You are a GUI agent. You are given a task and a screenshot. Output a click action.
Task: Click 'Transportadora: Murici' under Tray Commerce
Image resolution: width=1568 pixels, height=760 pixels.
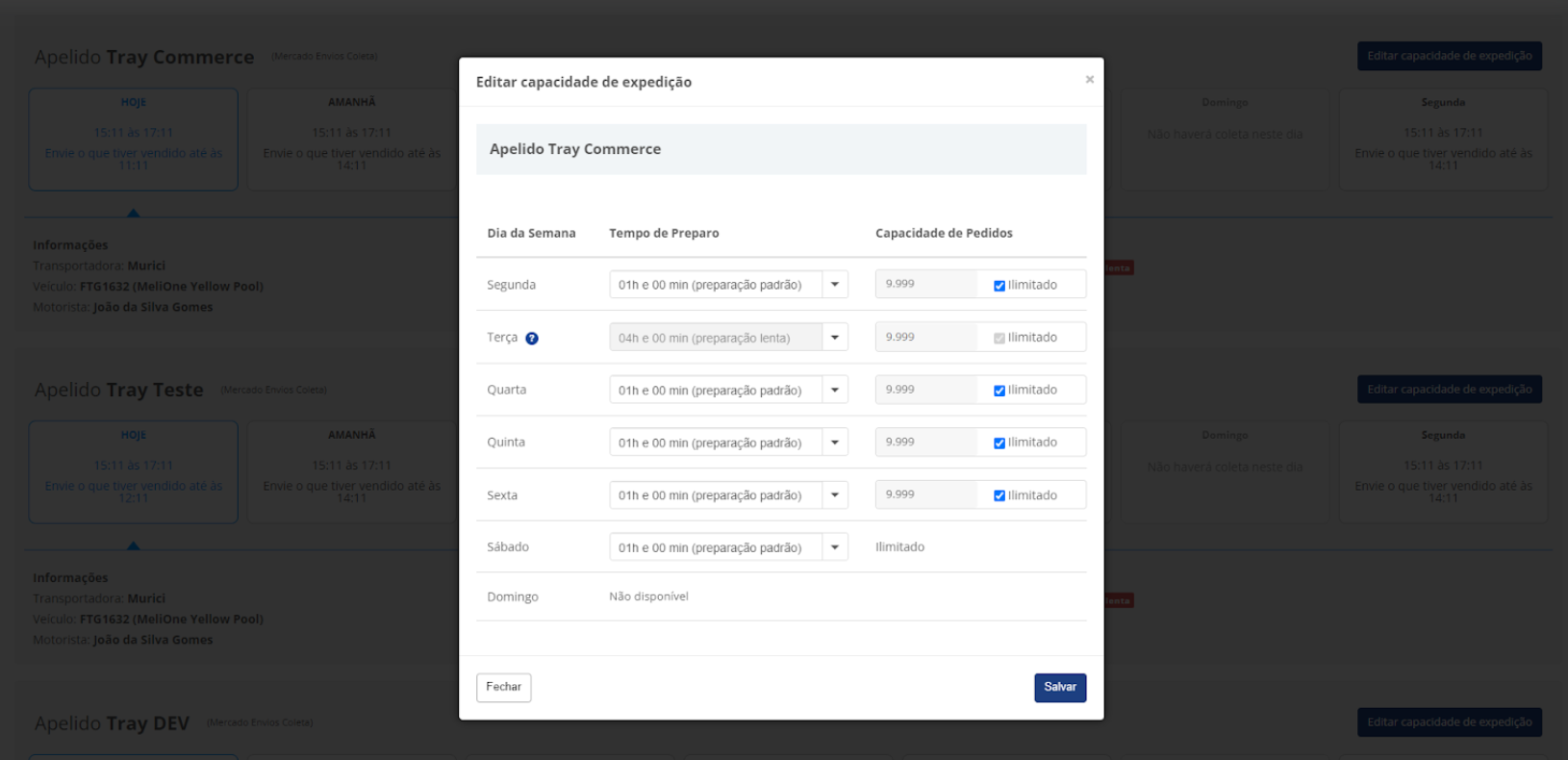click(99, 266)
